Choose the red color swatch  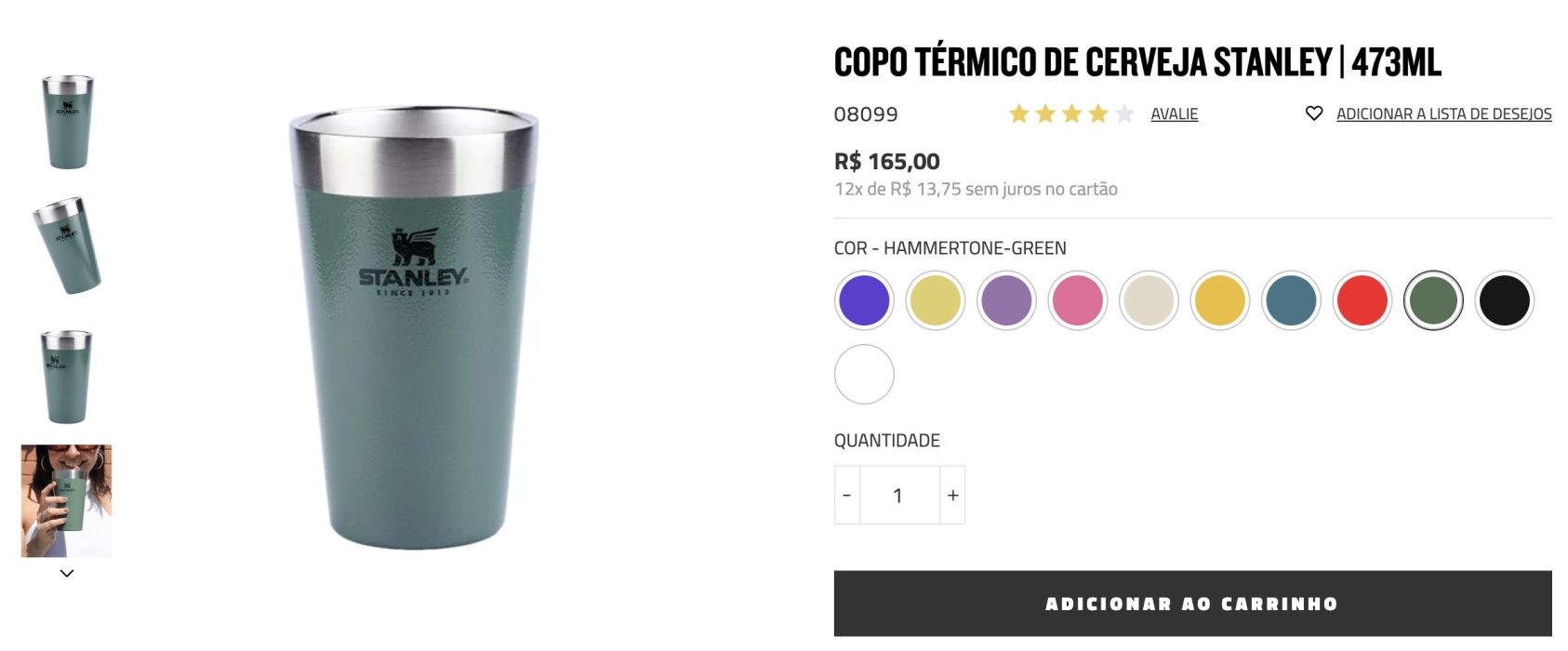pyautogui.click(x=1362, y=300)
